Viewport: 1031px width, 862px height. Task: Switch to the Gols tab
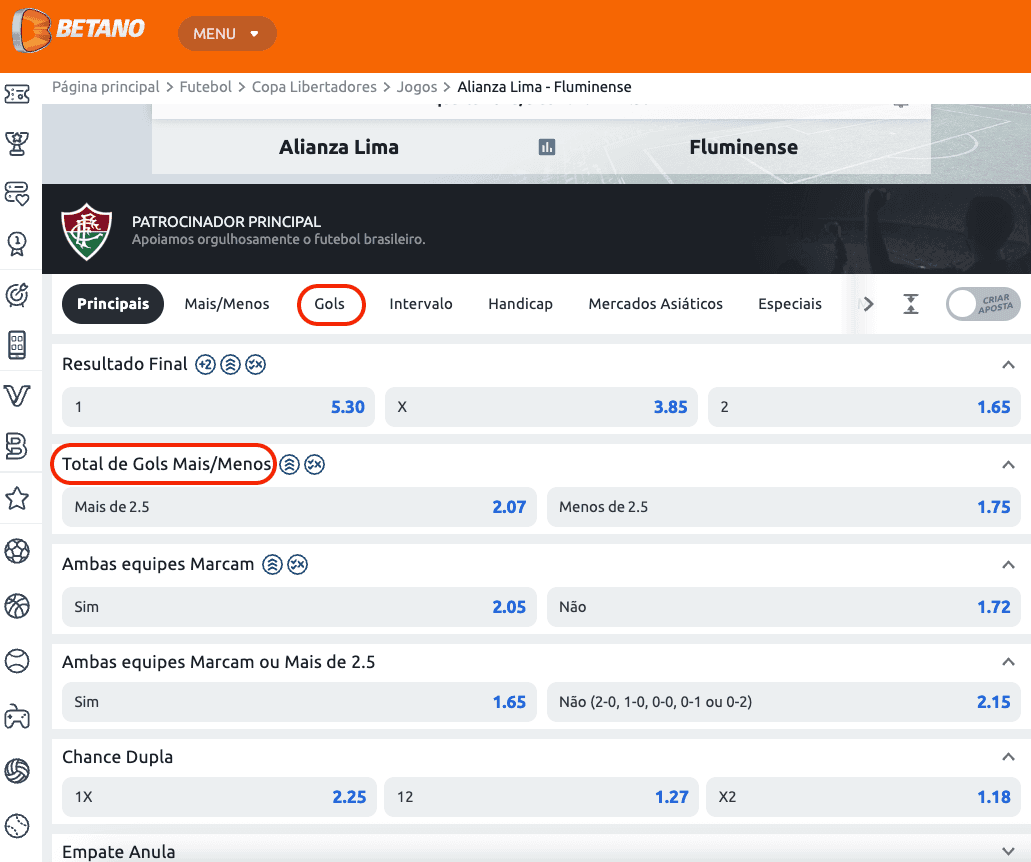(x=329, y=304)
